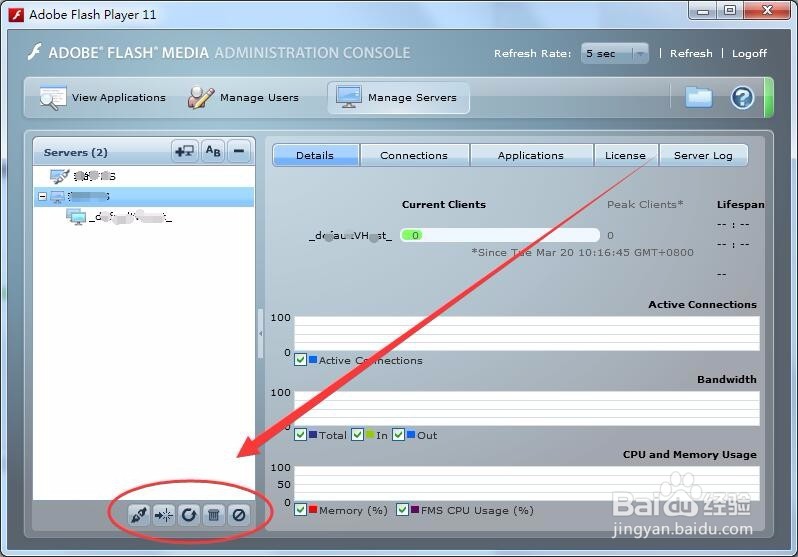Click the Active Connections chart title
This screenshot has height=557, width=798.
[x=702, y=304]
